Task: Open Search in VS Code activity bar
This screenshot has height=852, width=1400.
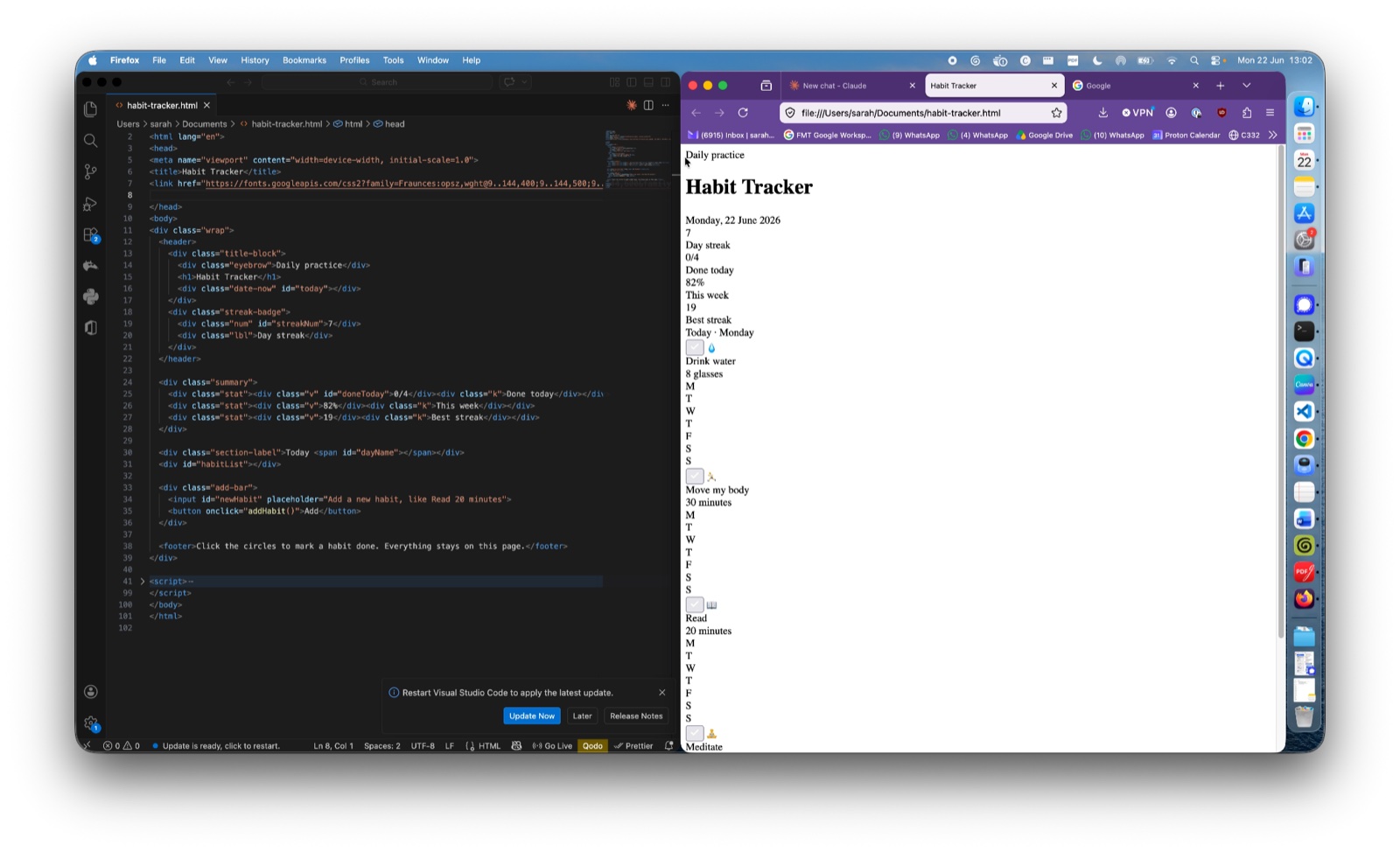Action: pyautogui.click(x=90, y=140)
